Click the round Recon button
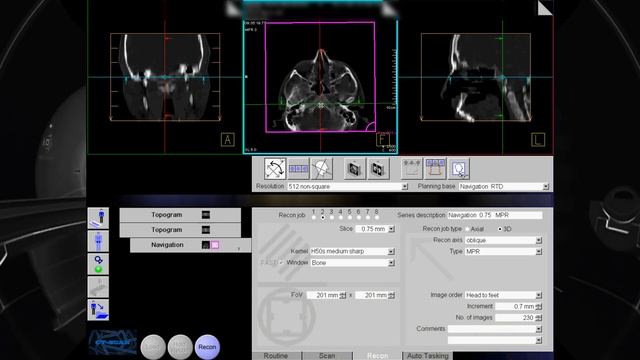640x360 pixels. pyautogui.click(x=207, y=347)
